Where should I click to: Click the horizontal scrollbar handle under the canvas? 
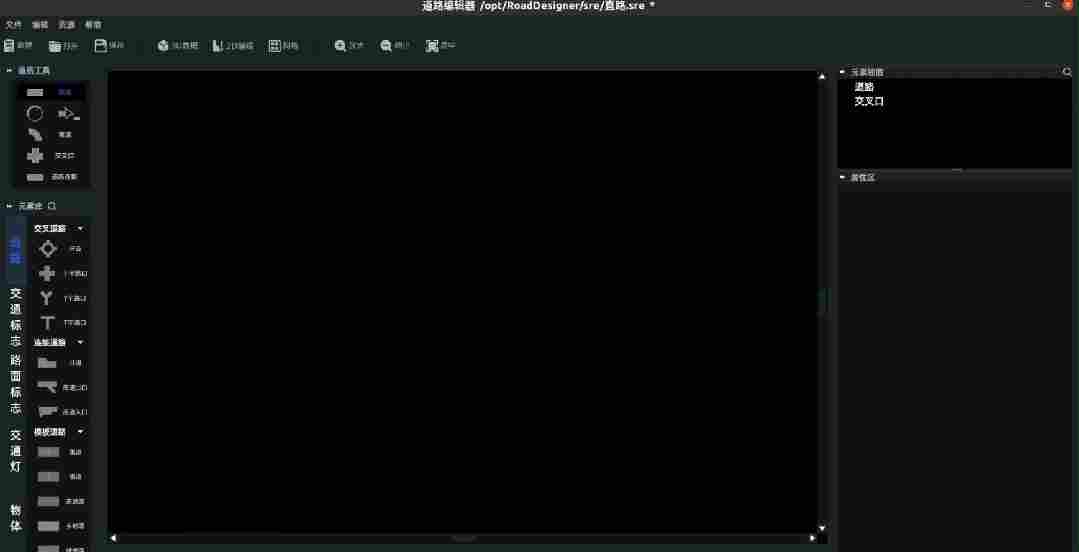pyautogui.click(x=463, y=538)
